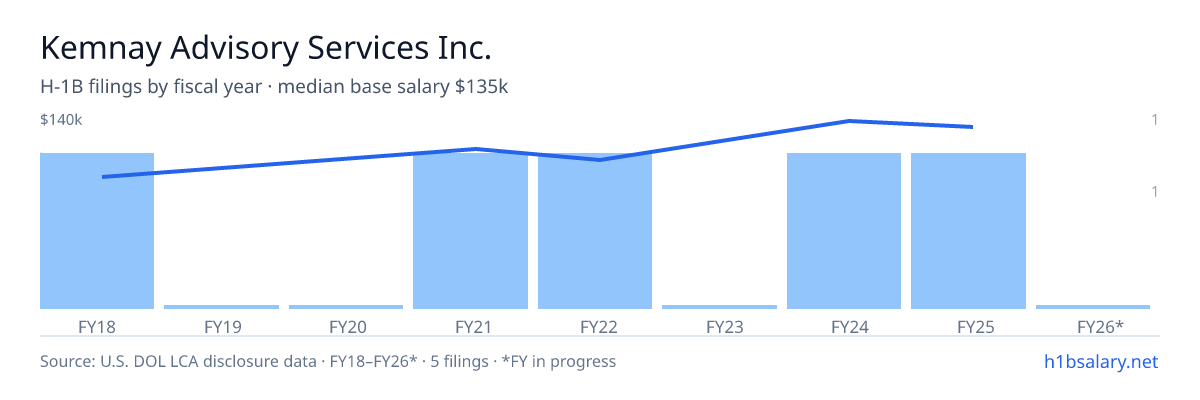Open the h1bsalary.net link
This screenshot has width=1200, height=400.
click(1100, 361)
